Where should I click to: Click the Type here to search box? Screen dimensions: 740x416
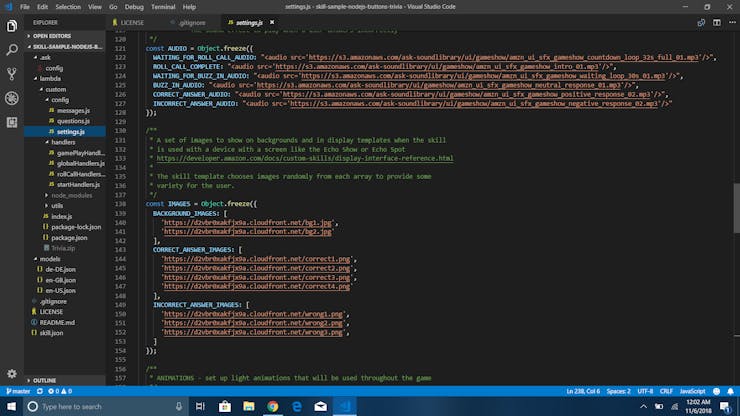(x=105, y=407)
